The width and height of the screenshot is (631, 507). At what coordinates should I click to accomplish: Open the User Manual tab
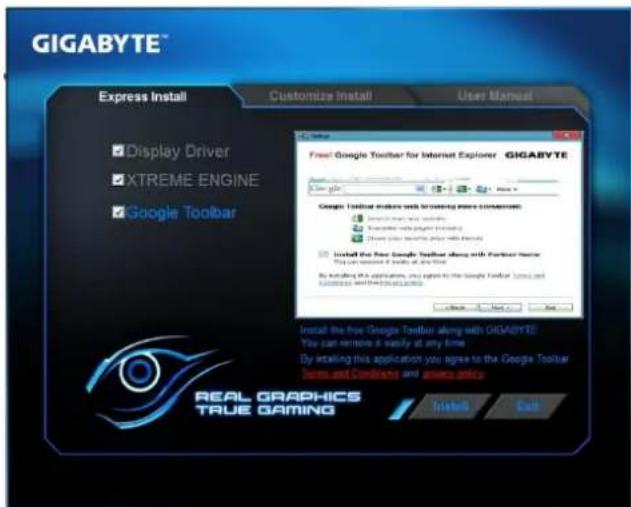point(495,96)
